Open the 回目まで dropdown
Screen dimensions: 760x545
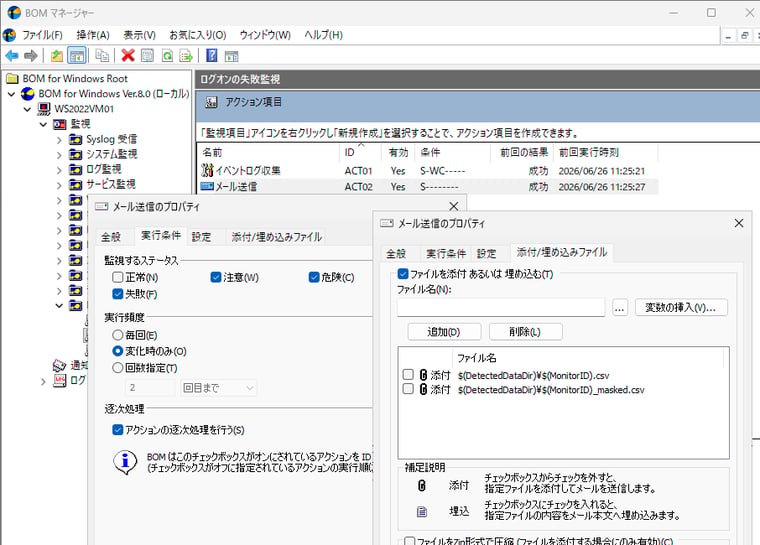coord(218,388)
